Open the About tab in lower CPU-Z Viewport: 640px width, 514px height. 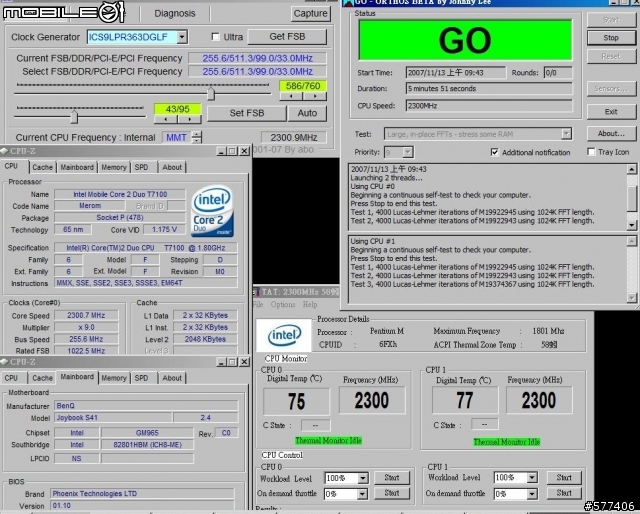tap(172, 378)
